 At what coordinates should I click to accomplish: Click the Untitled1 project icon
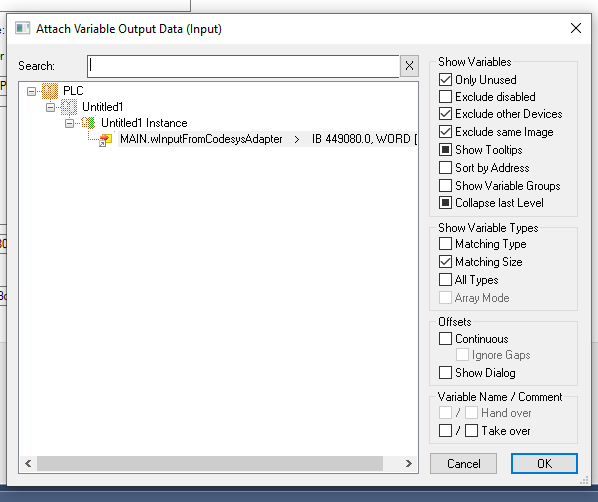69,107
